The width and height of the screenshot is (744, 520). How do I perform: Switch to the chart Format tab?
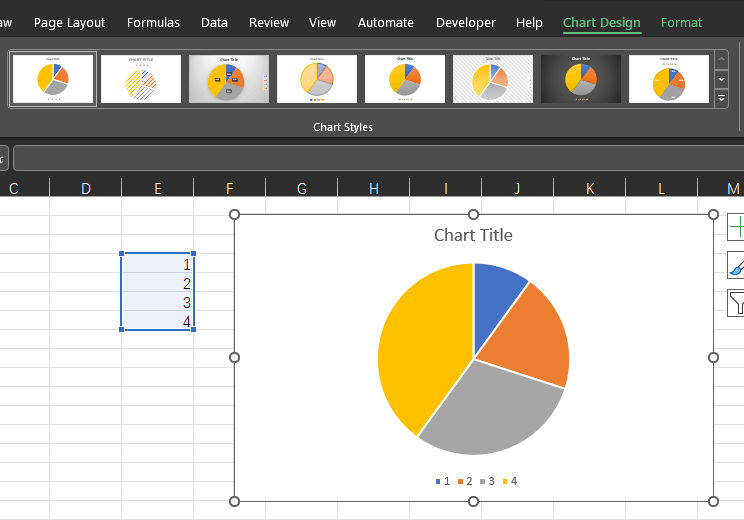[x=681, y=23]
